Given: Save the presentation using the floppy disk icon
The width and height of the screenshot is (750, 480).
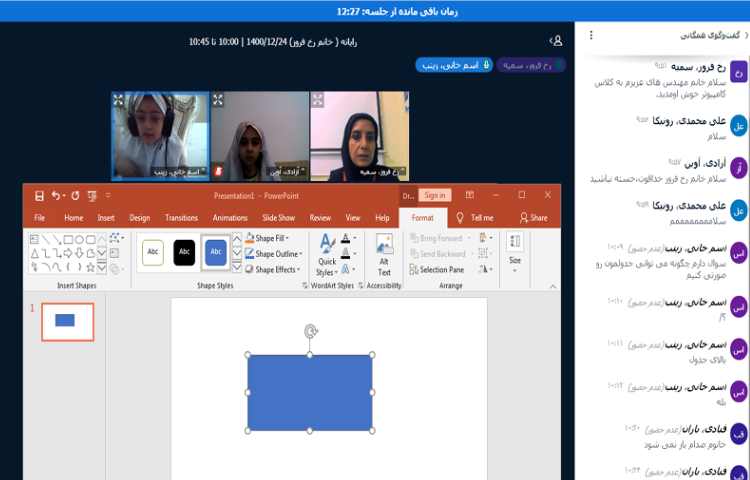Looking at the screenshot, I should 39,196.
